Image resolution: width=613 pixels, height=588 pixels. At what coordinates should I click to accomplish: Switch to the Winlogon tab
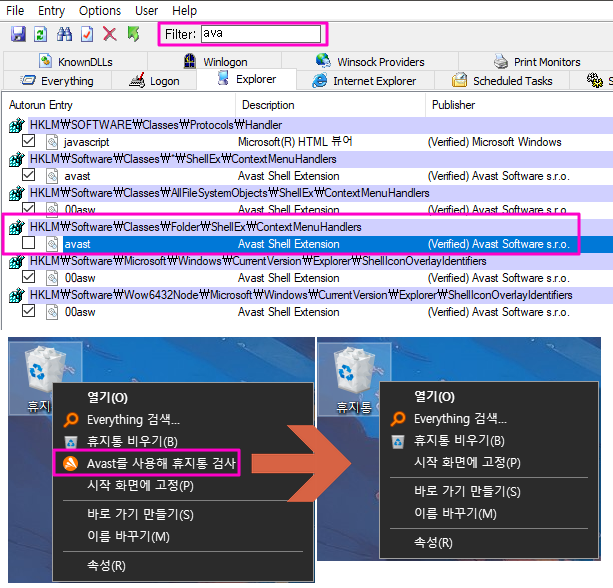(215, 61)
